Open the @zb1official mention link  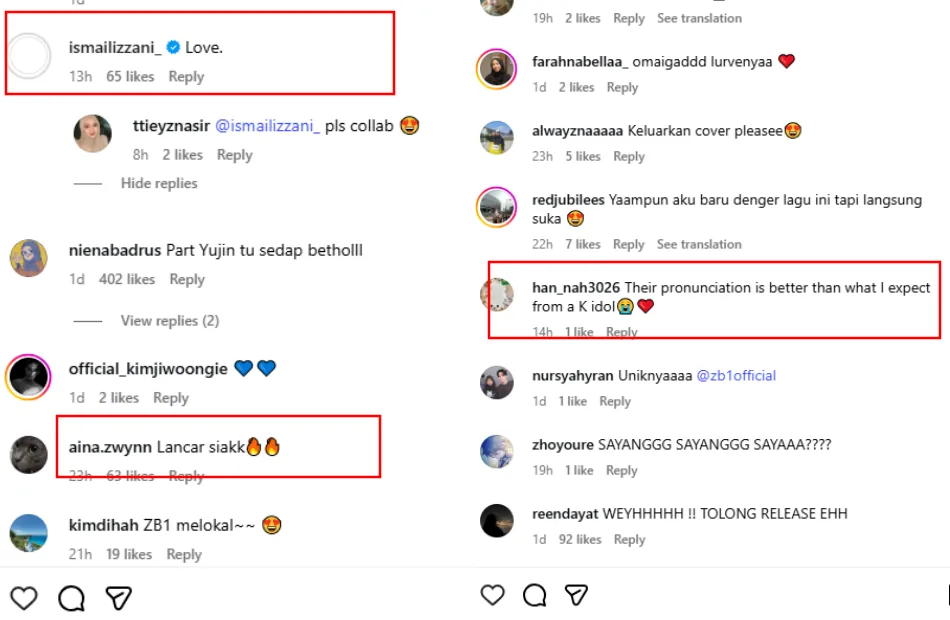(x=736, y=376)
